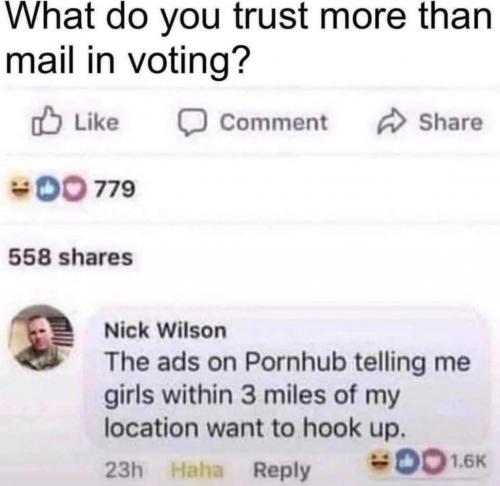Click the blue Like icon on comment reactions

pyautogui.click(x=403, y=461)
